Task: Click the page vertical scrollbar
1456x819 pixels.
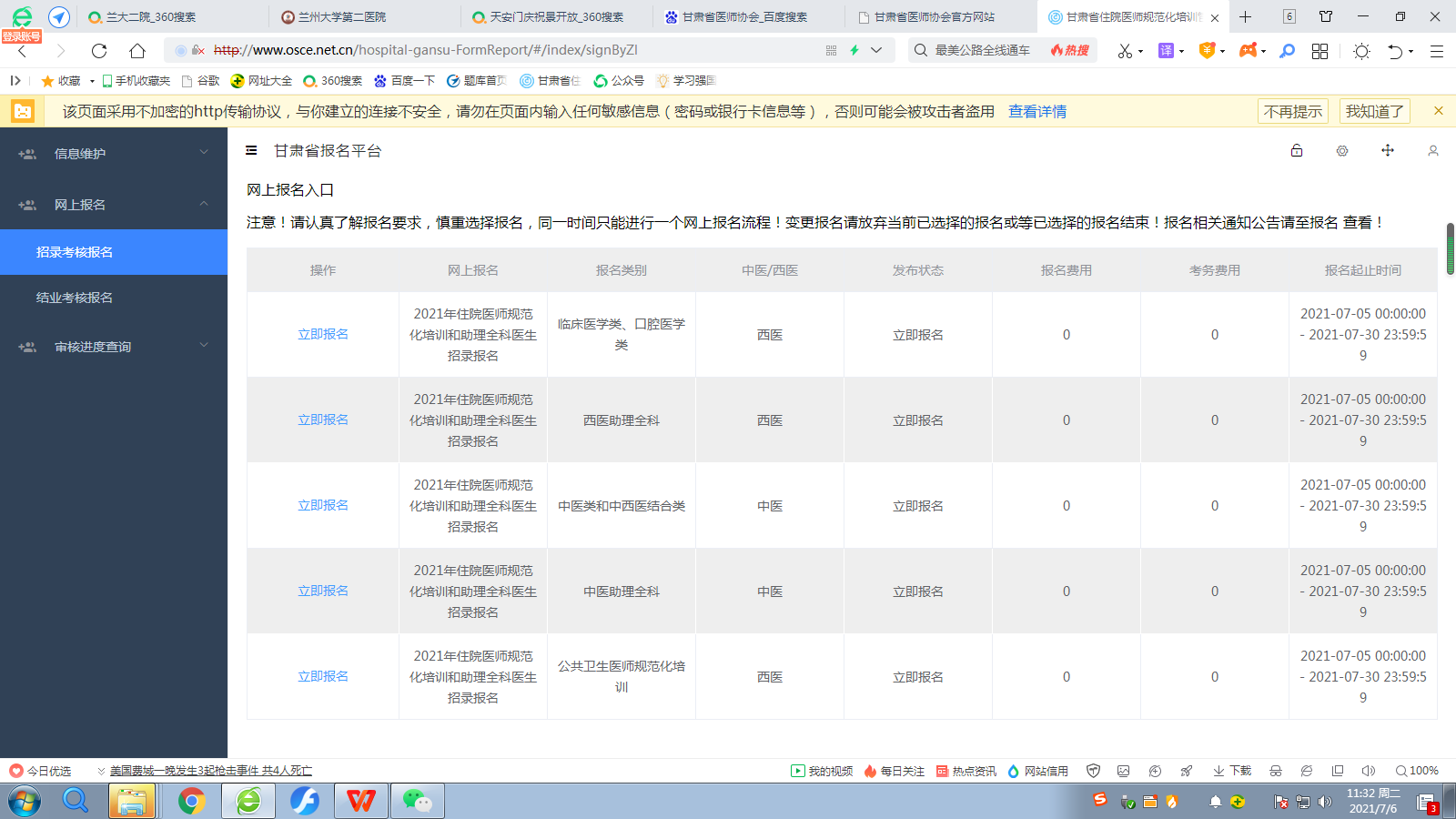Action: click(x=1451, y=248)
